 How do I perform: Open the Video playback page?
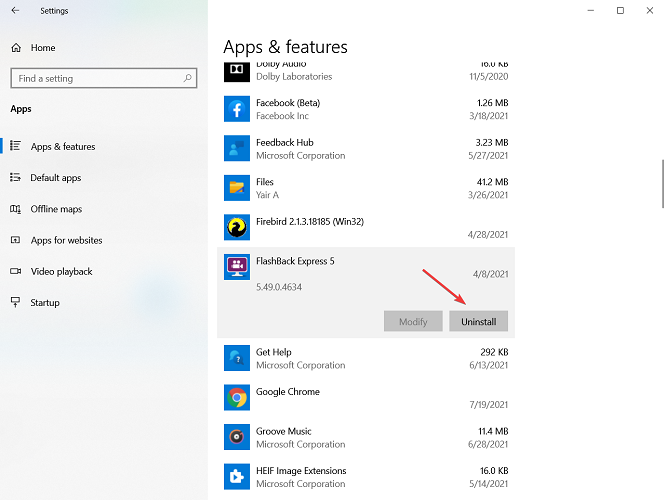point(61,271)
